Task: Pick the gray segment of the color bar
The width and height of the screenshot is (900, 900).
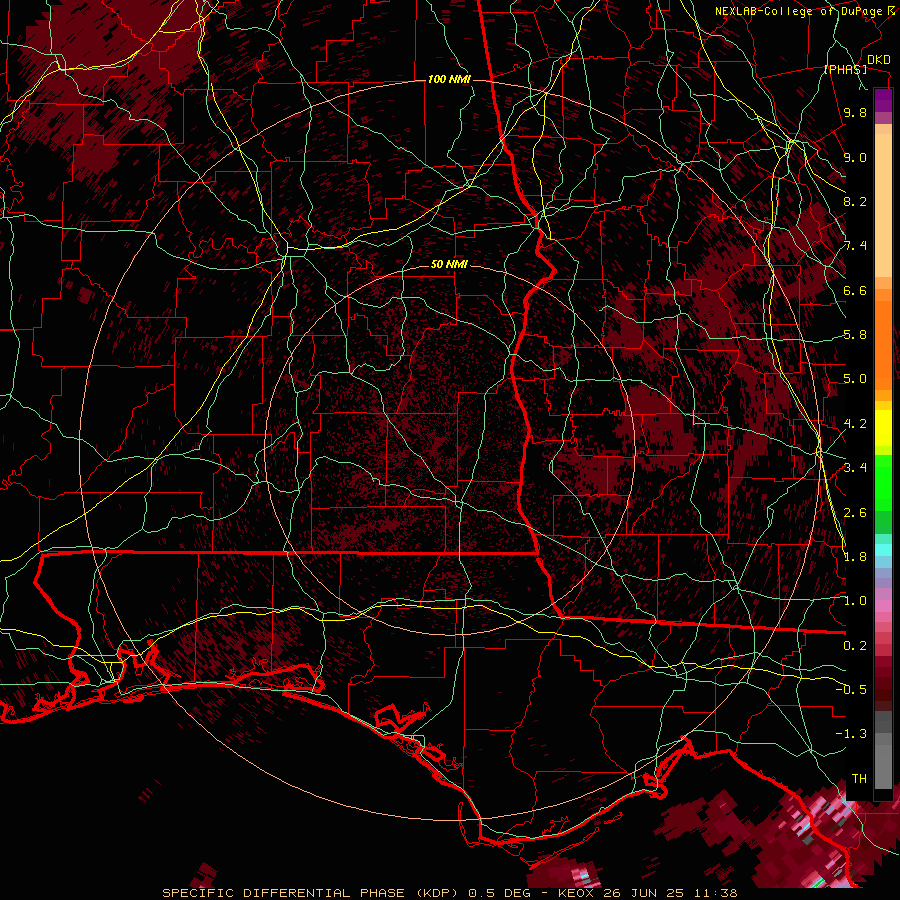Action: click(883, 749)
